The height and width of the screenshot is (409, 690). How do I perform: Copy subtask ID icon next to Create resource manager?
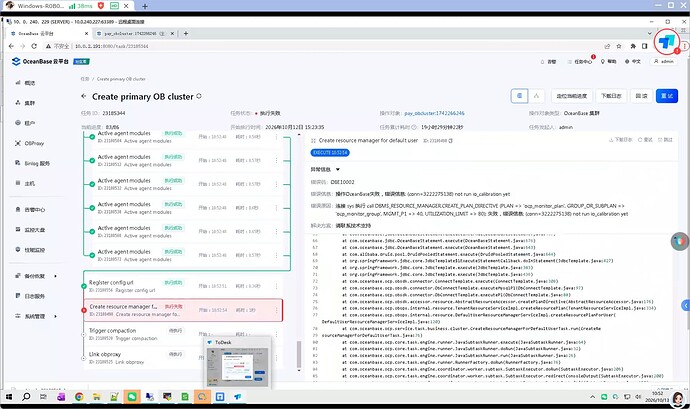[451, 140]
